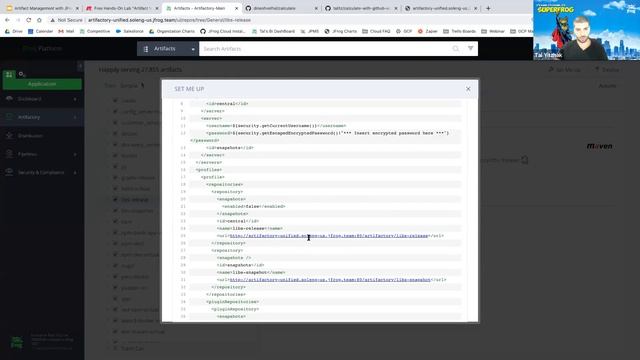Open the Trello Boards bookmark folder
640x360 pixels.
(x=460, y=31)
